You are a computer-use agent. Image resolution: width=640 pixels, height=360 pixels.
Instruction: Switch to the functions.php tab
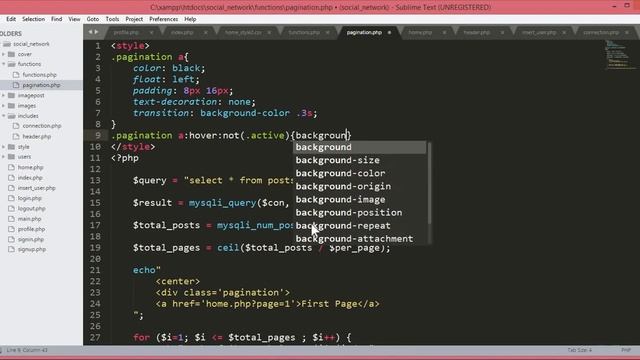pyautogui.click(x=304, y=32)
